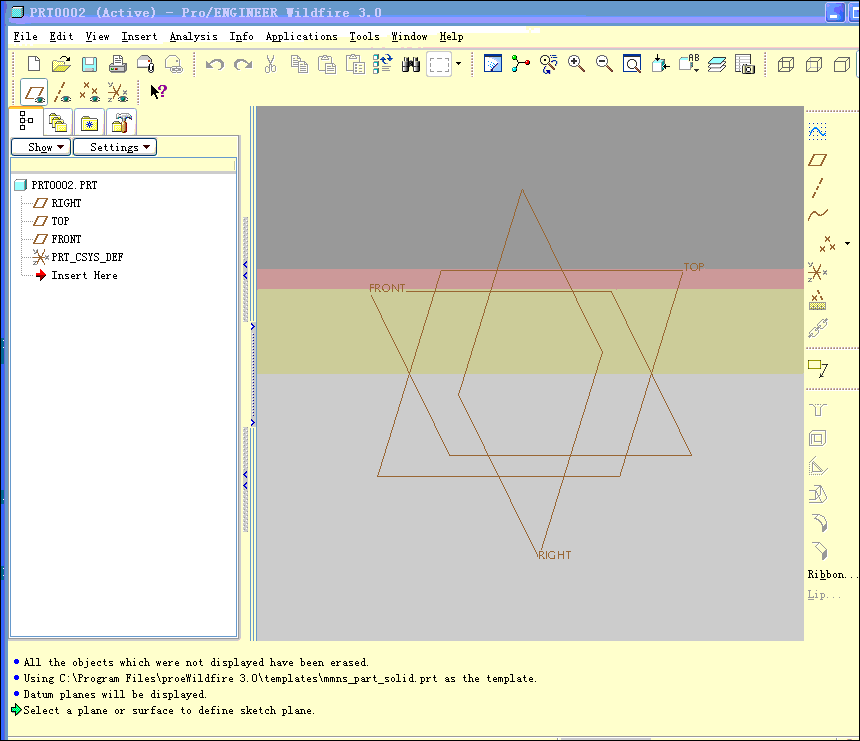
Task: Open saved view list icon
Action: coord(689,64)
